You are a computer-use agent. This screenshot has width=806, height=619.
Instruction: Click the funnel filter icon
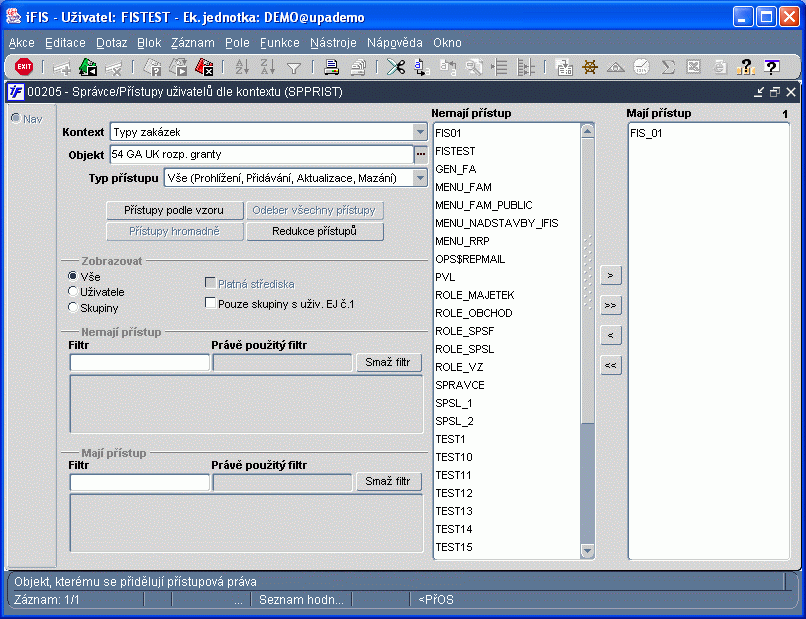coord(294,67)
